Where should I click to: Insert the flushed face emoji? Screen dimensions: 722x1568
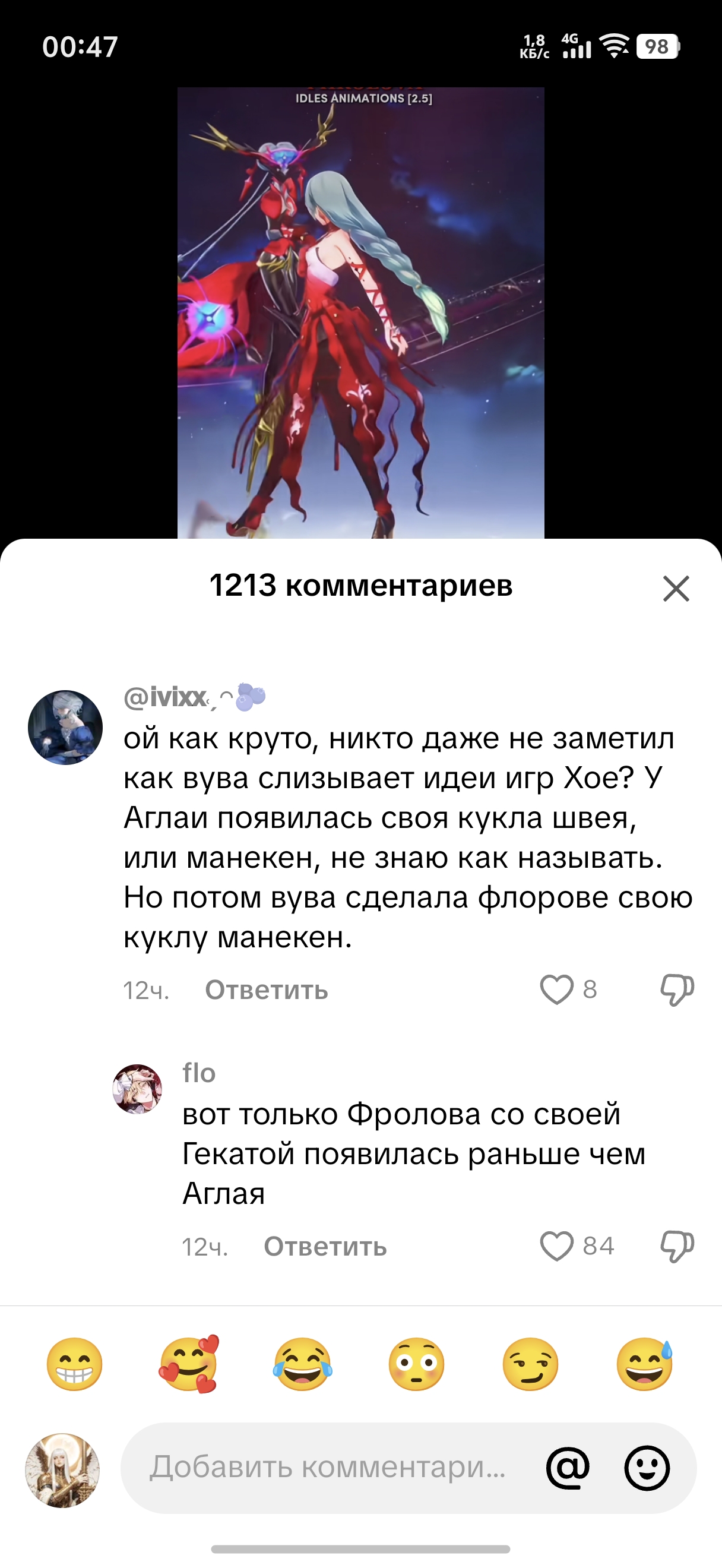click(x=417, y=1364)
